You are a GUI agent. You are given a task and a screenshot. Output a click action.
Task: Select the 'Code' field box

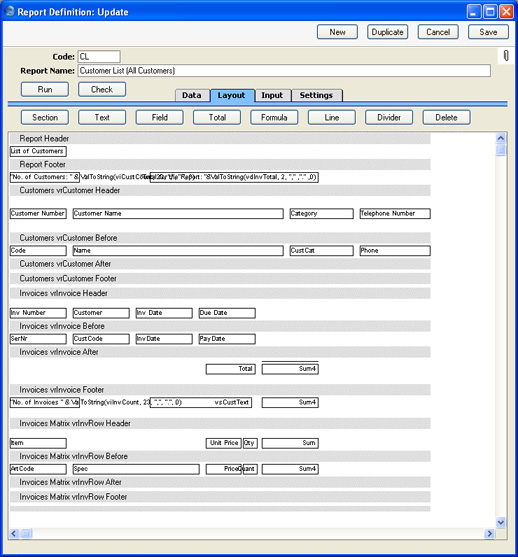coord(38,251)
